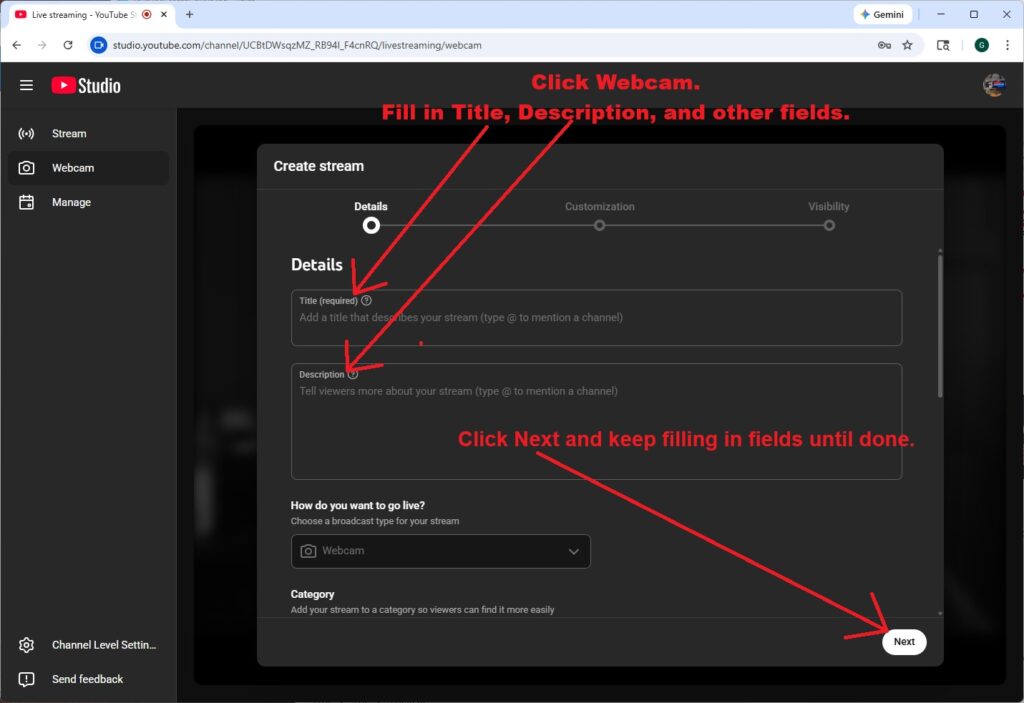Click into the stream Title input field

click(x=596, y=319)
